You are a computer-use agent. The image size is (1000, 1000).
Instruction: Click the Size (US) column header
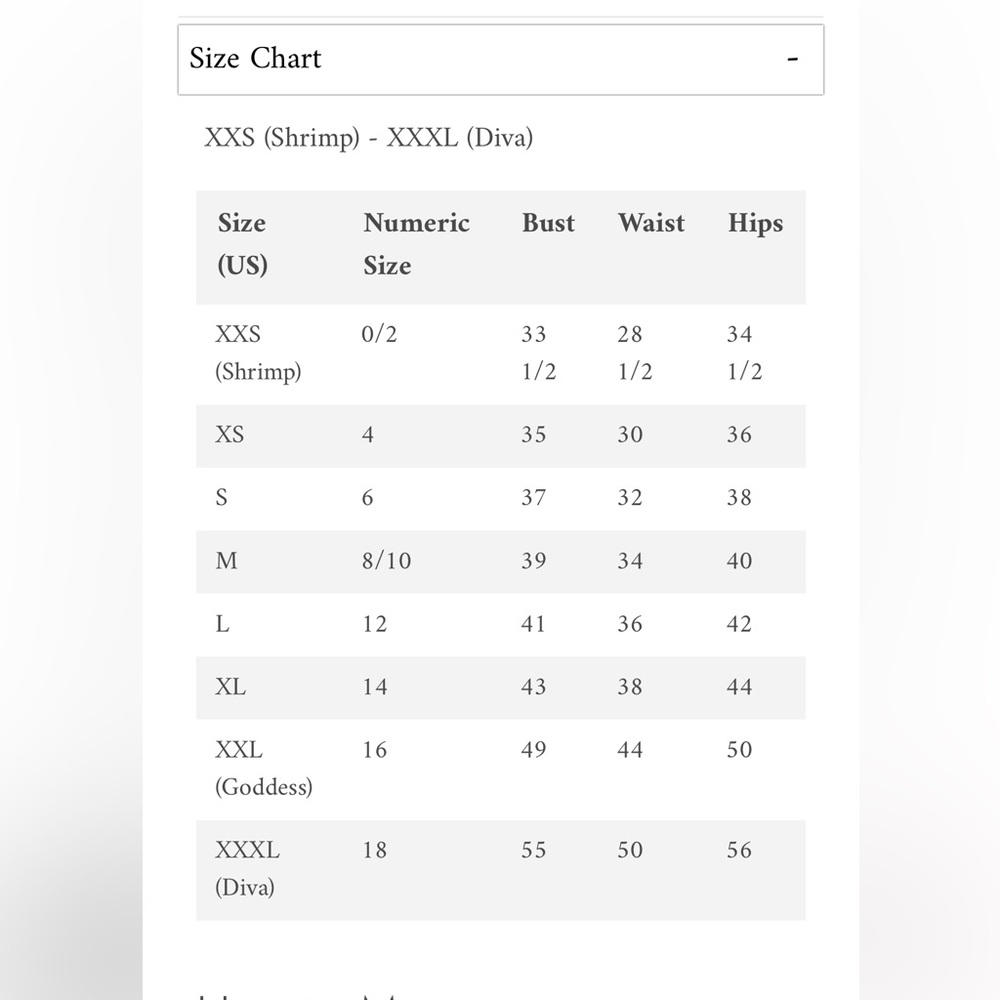pyautogui.click(x=243, y=244)
